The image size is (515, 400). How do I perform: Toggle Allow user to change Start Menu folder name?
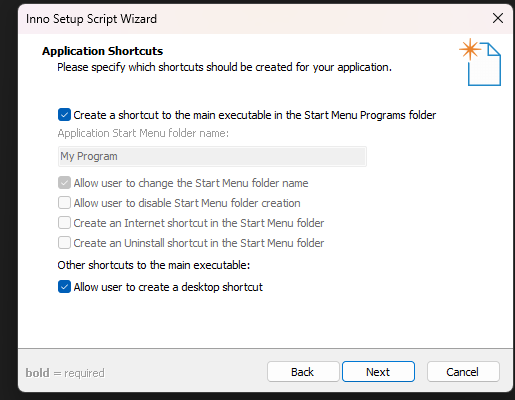tap(64, 183)
